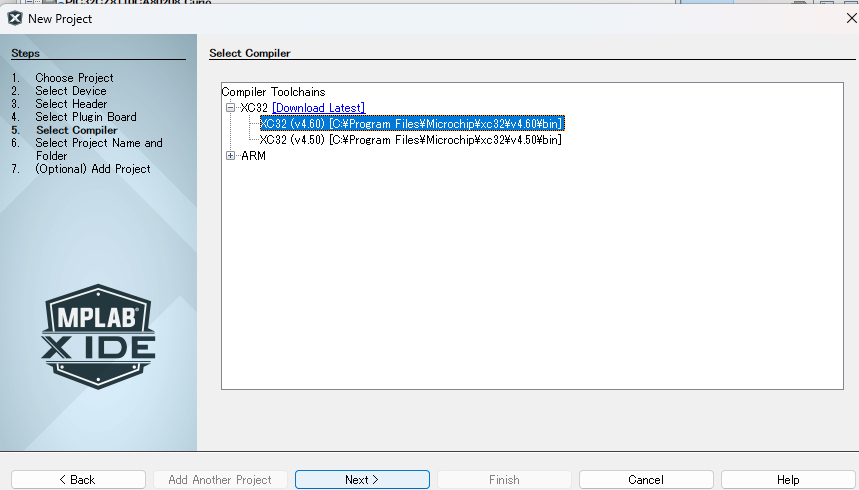This screenshot has height=490, width=859.
Task: Select XC32 (v4.50) compiler entry
Action: tap(410, 140)
